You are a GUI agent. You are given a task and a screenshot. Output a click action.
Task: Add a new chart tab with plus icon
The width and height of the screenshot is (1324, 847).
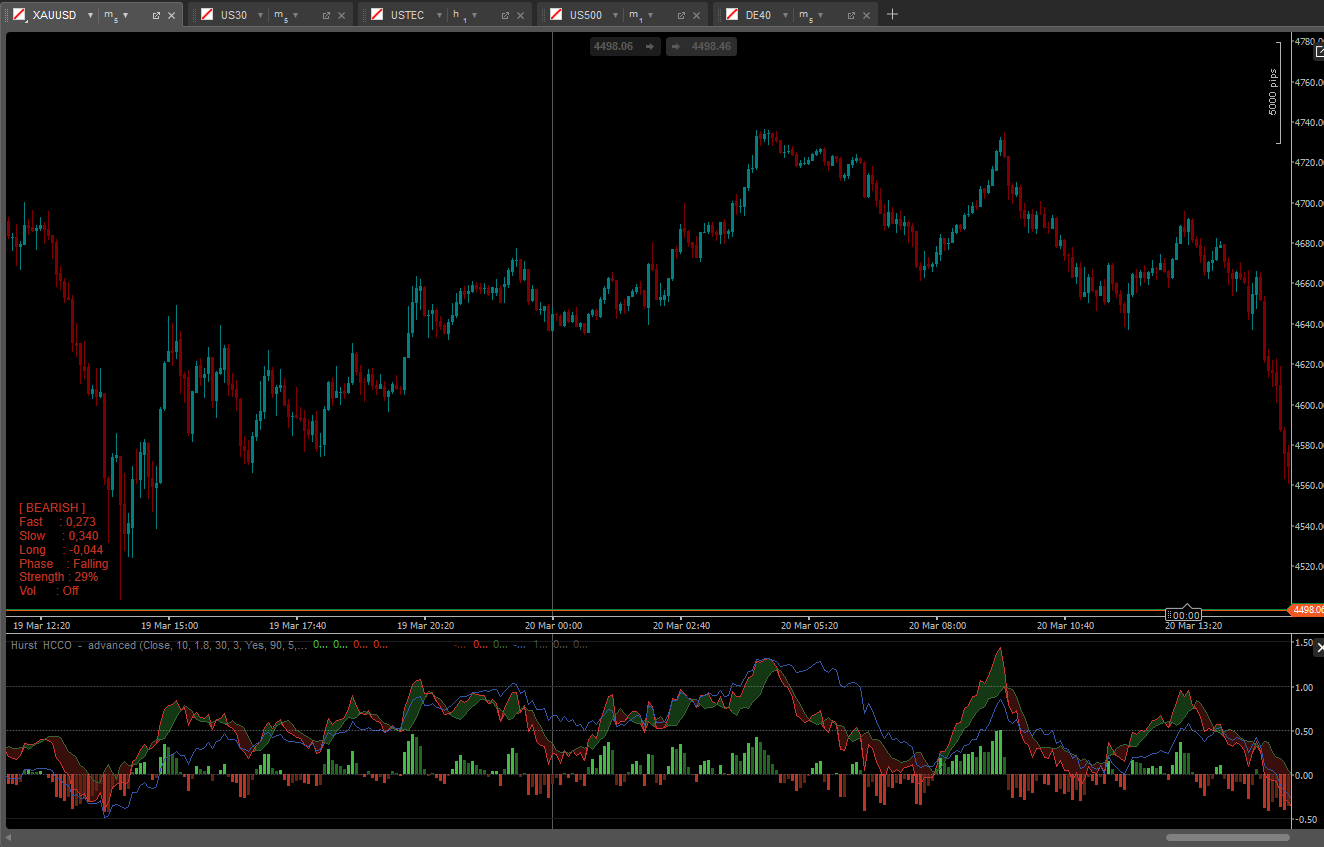893,14
